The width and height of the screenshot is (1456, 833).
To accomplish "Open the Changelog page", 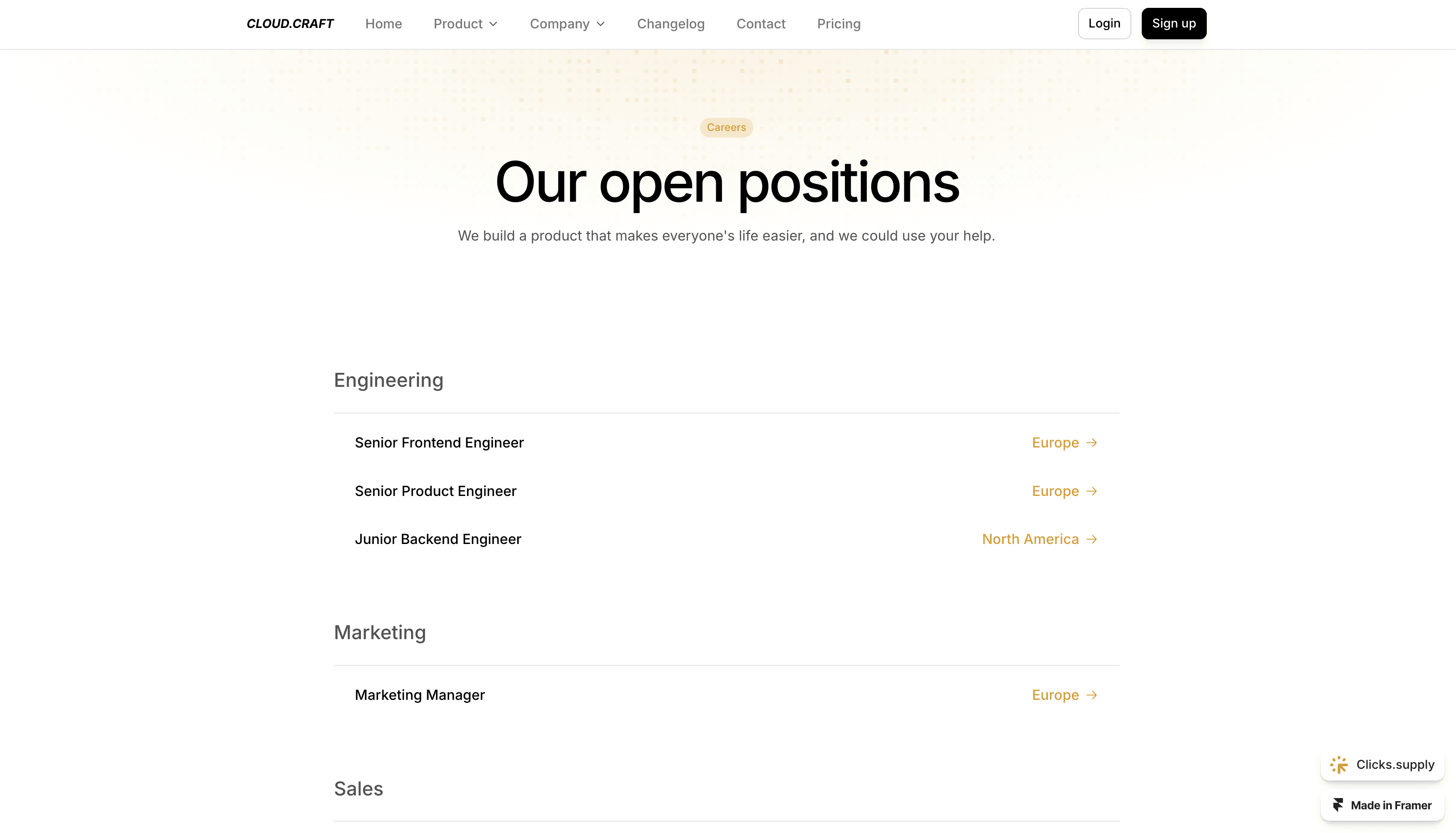I will (670, 24).
